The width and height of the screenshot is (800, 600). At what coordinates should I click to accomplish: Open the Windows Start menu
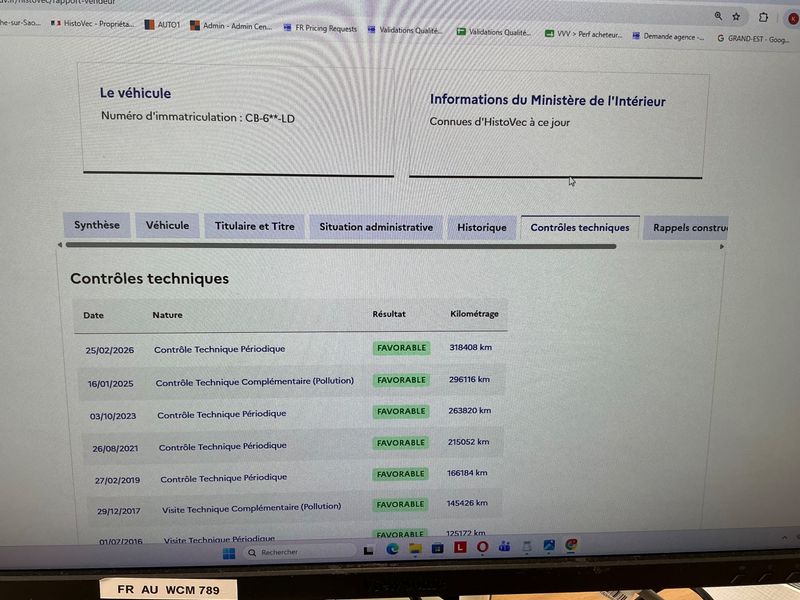click(x=229, y=553)
